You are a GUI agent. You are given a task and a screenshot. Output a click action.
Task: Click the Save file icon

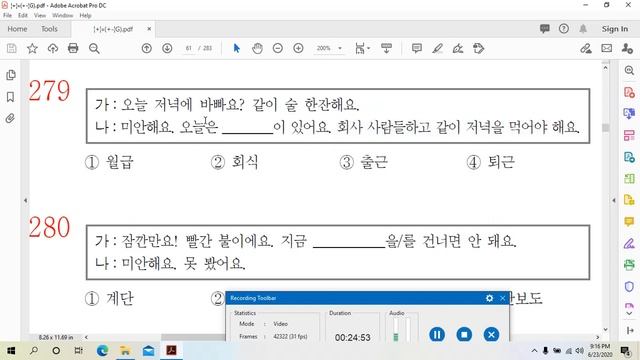tap(11, 49)
